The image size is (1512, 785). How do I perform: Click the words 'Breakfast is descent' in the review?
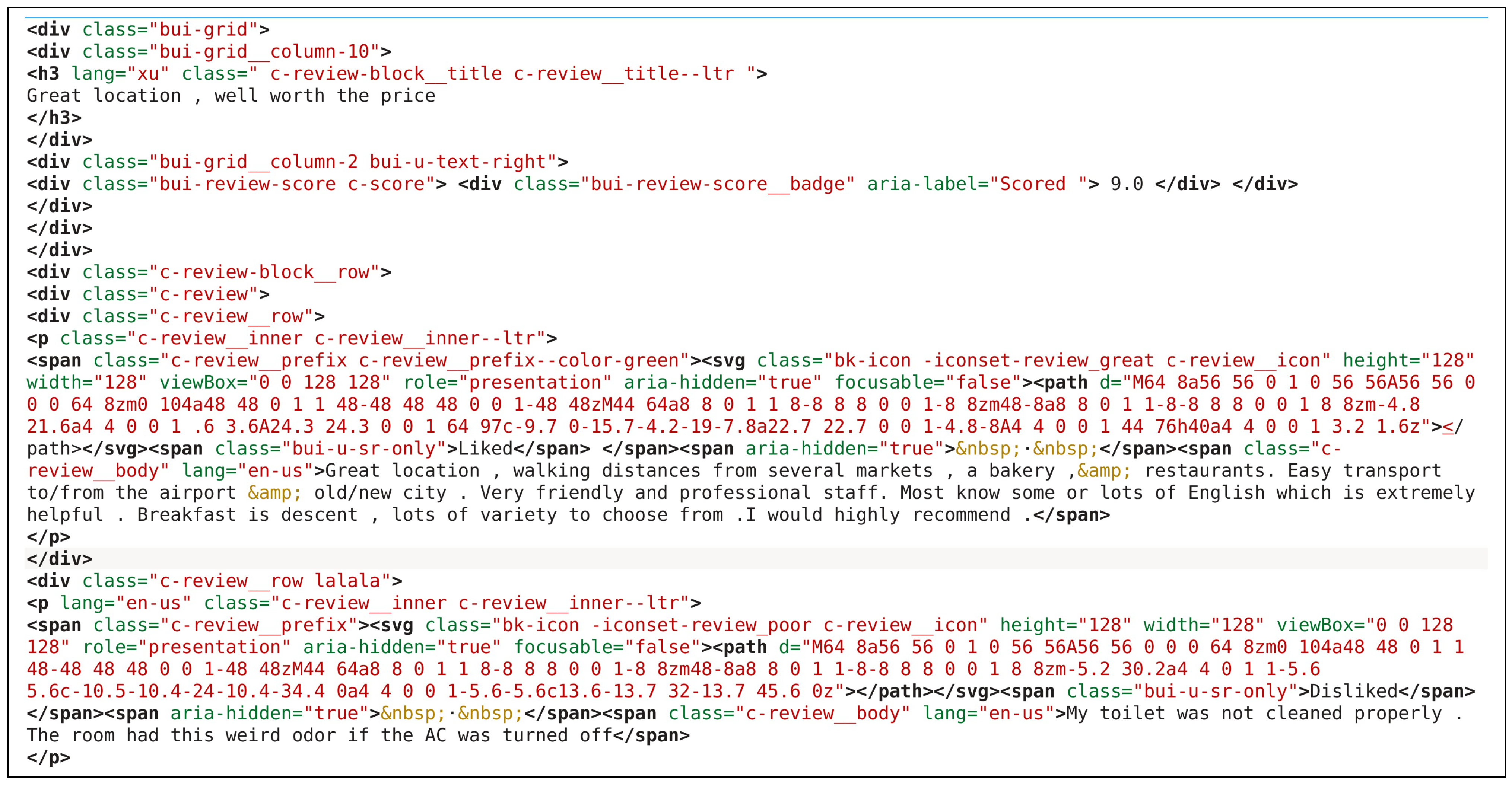click(x=247, y=515)
